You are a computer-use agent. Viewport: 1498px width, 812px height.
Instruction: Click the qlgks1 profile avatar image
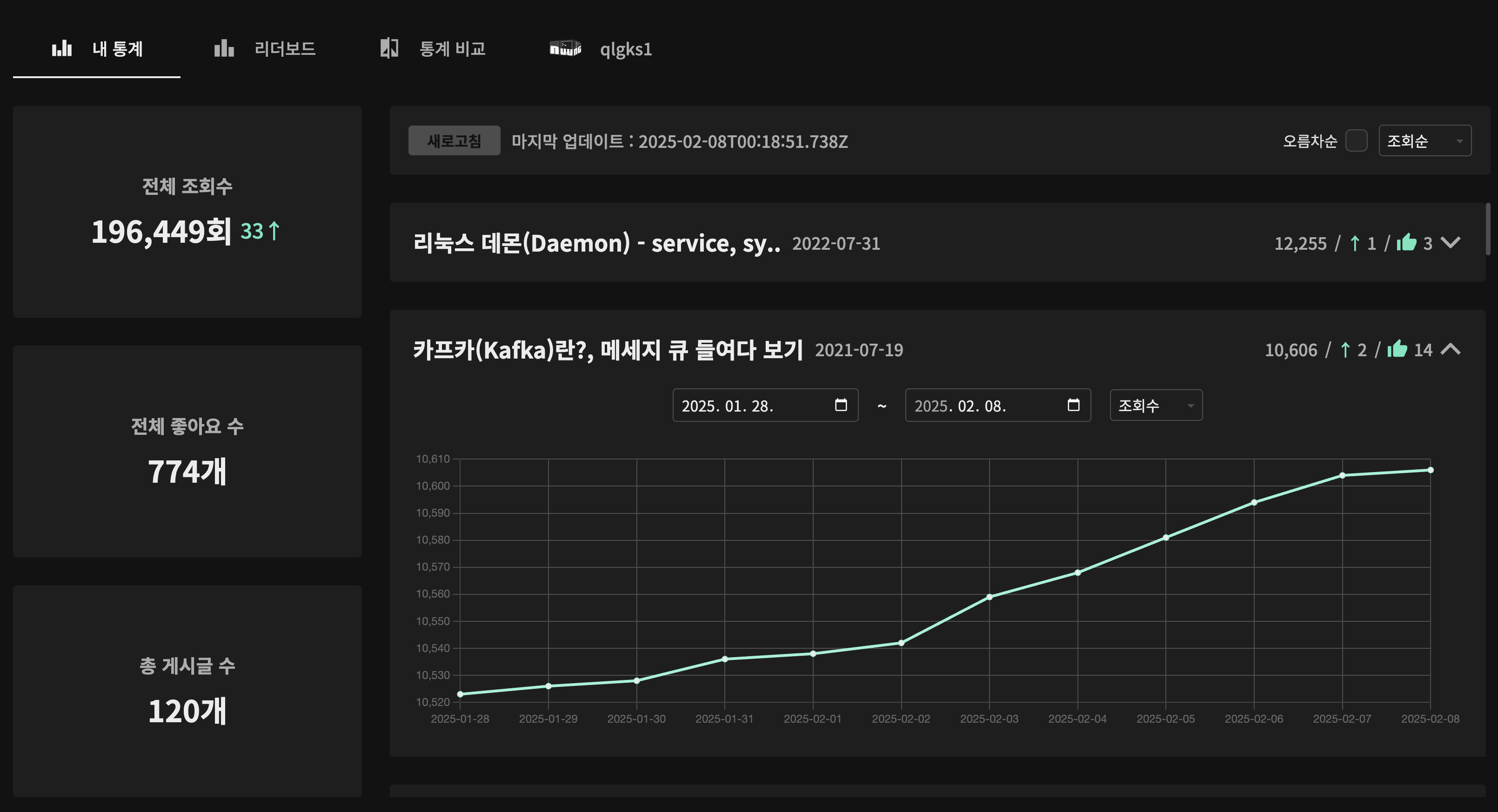[565, 48]
